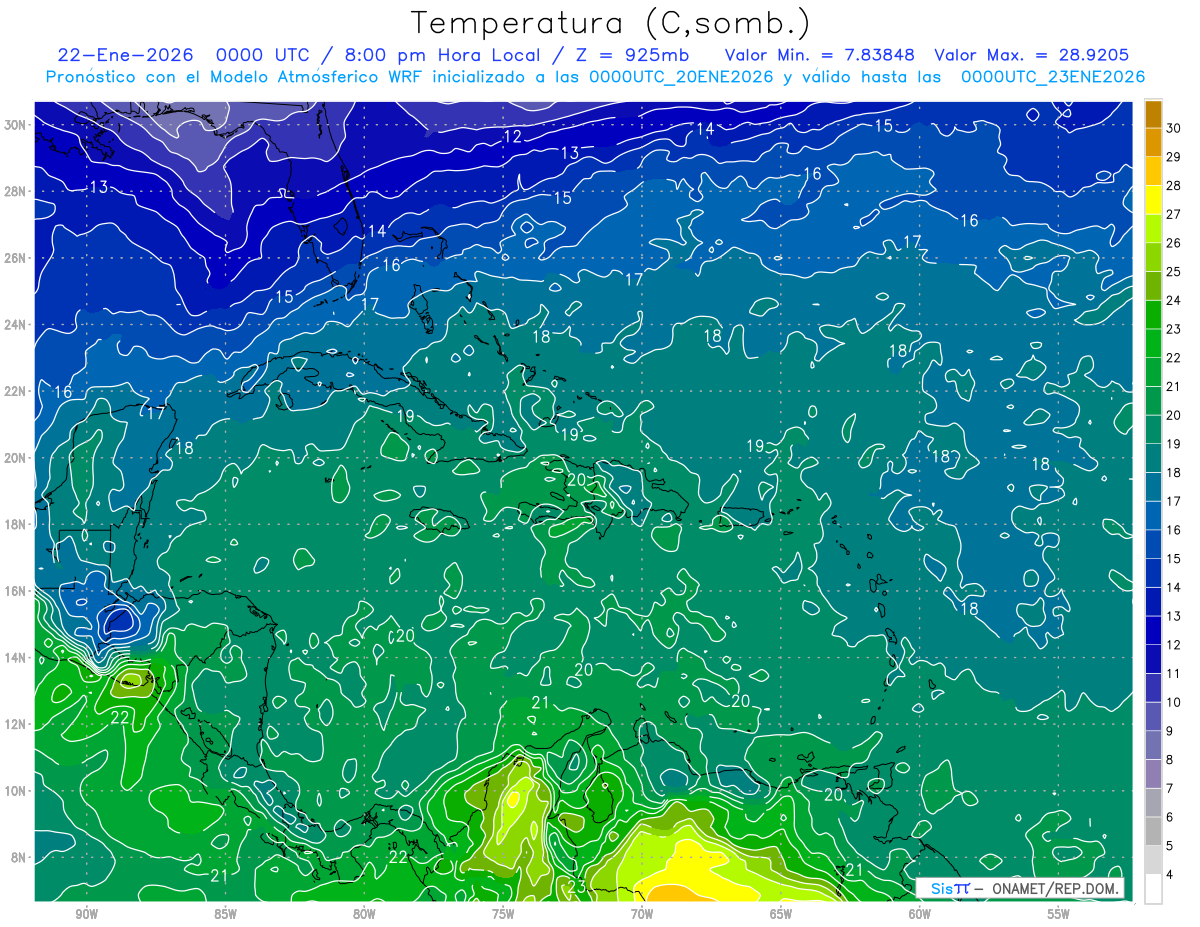1200x927 pixels.
Task: Click the 75W longitude axis label
Action: click(x=503, y=914)
